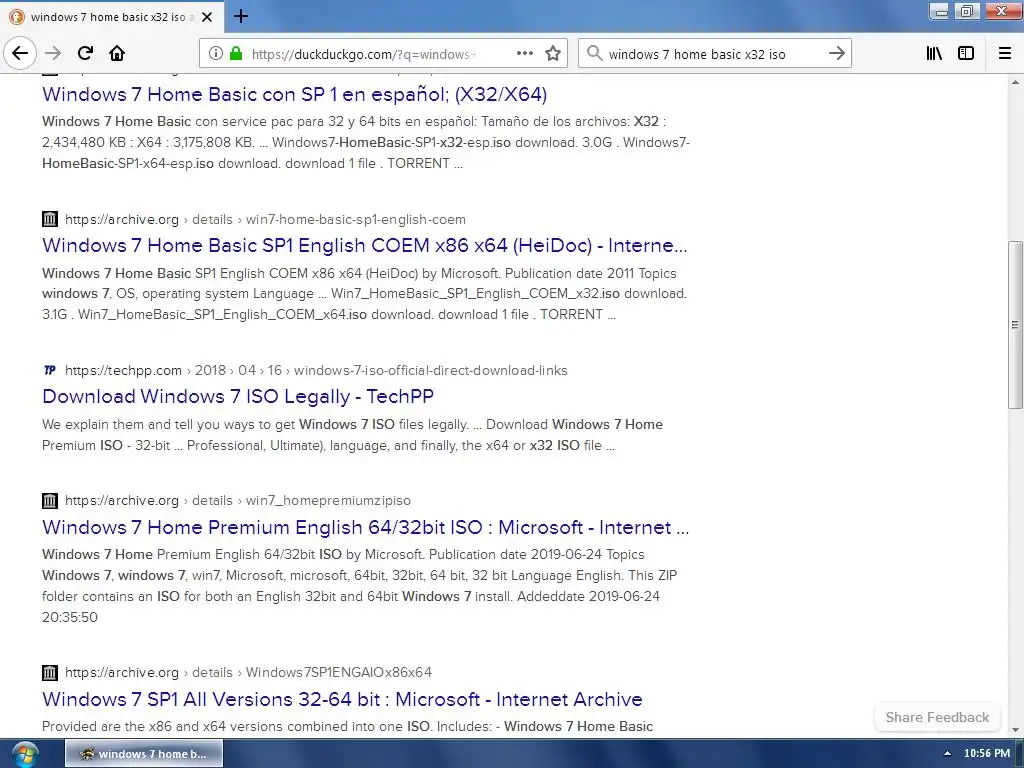Open 'Download Windows 7 ISO Legally - TechPP' result
This screenshot has width=1024, height=768.
238,396
